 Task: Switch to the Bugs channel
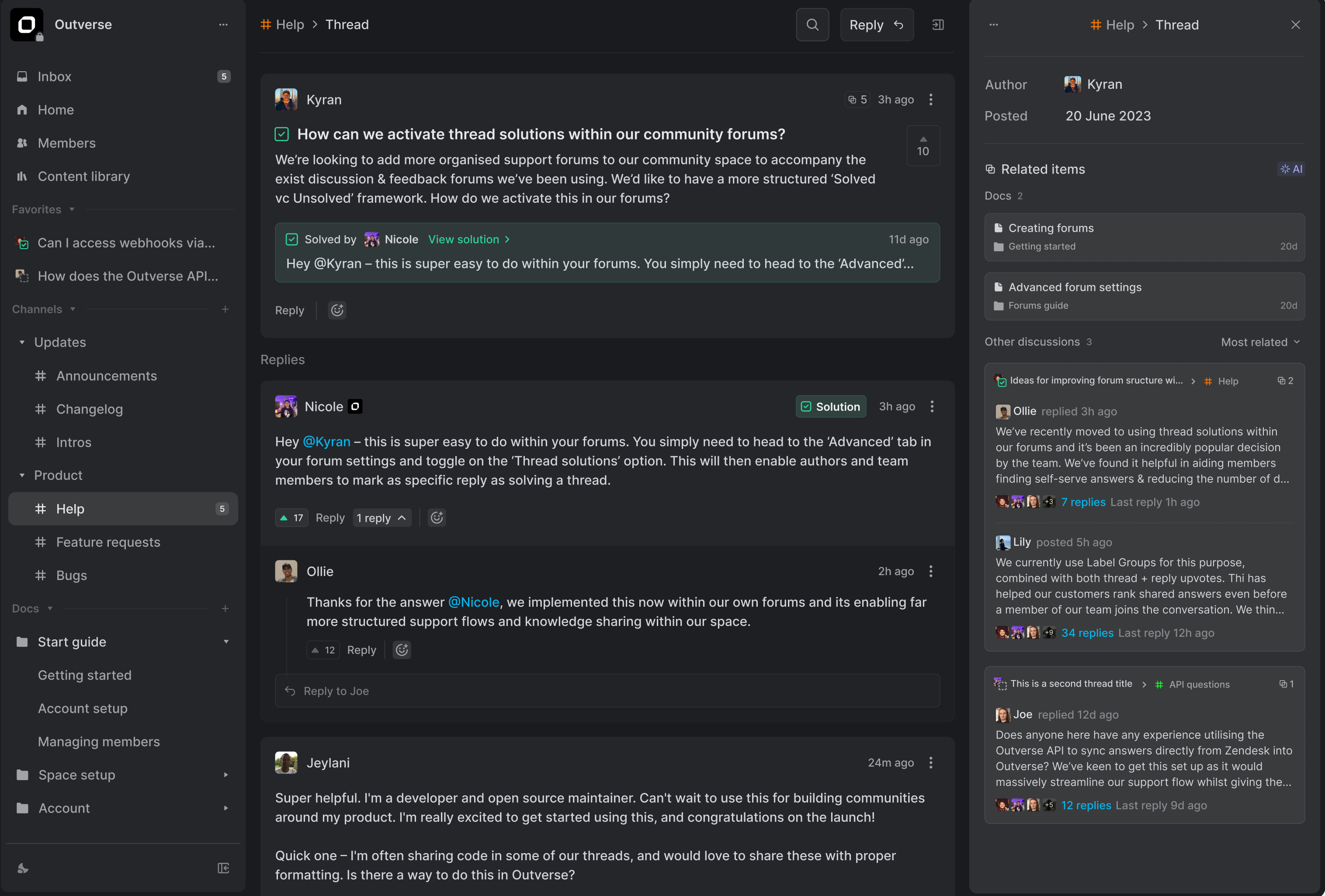point(71,575)
